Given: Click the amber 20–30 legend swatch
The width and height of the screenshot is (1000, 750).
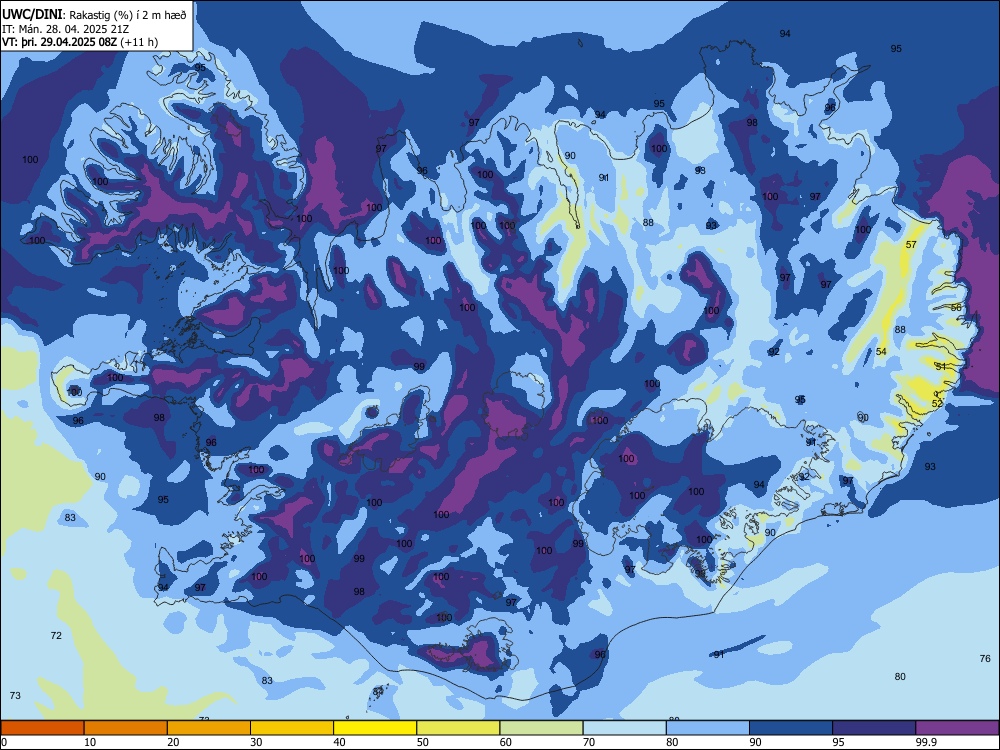Looking at the screenshot, I should tap(209, 728).
